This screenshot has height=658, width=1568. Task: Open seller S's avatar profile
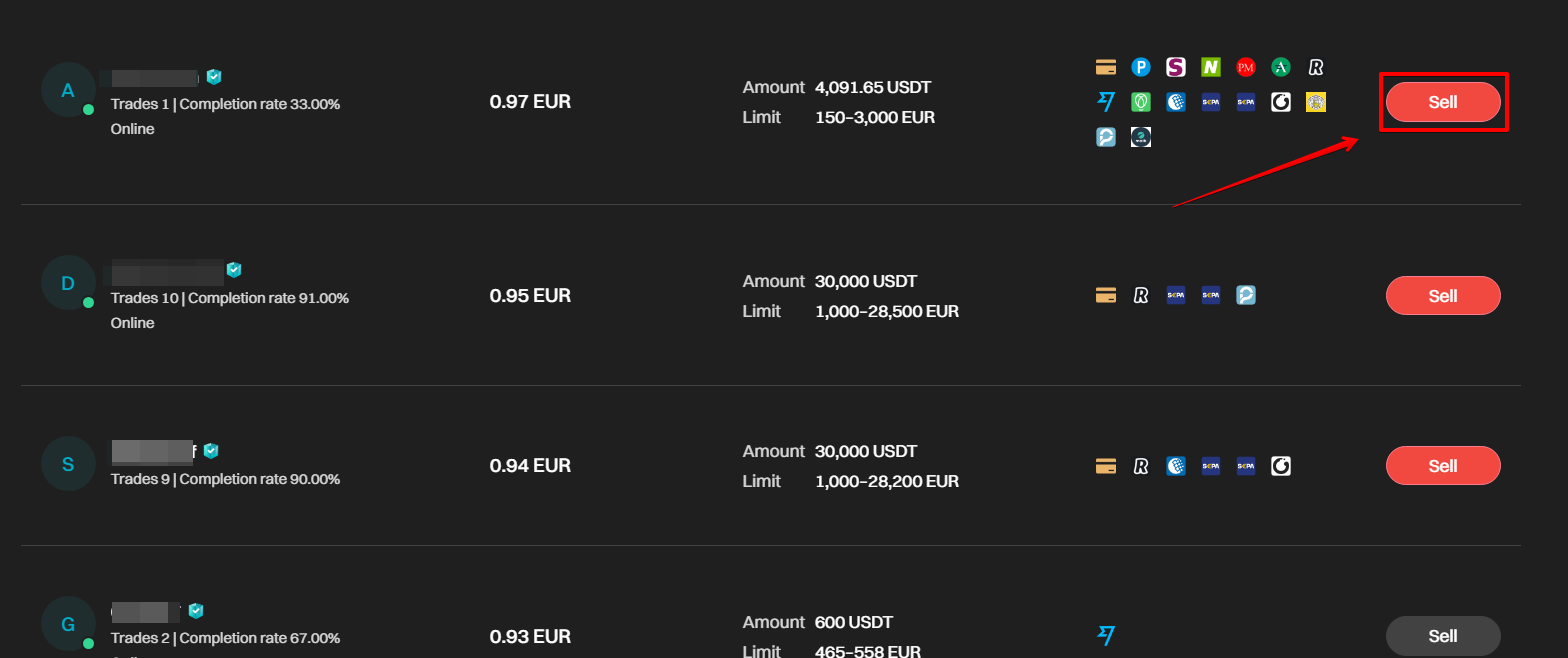68,464
